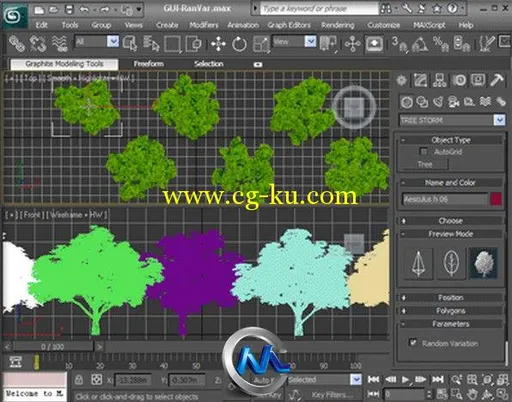
Task: Uncheck the Random Variation checkbox
Action: click(x=413, y=343)
